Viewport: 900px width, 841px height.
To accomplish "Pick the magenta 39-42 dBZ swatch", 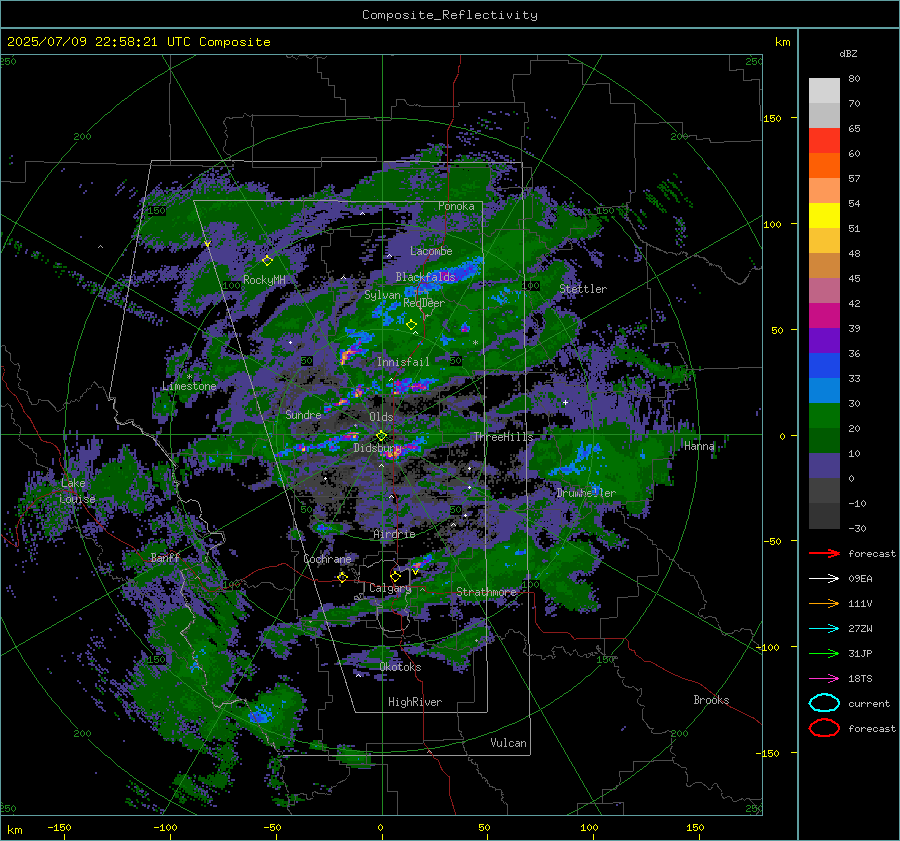I will (x=824, y=316).
